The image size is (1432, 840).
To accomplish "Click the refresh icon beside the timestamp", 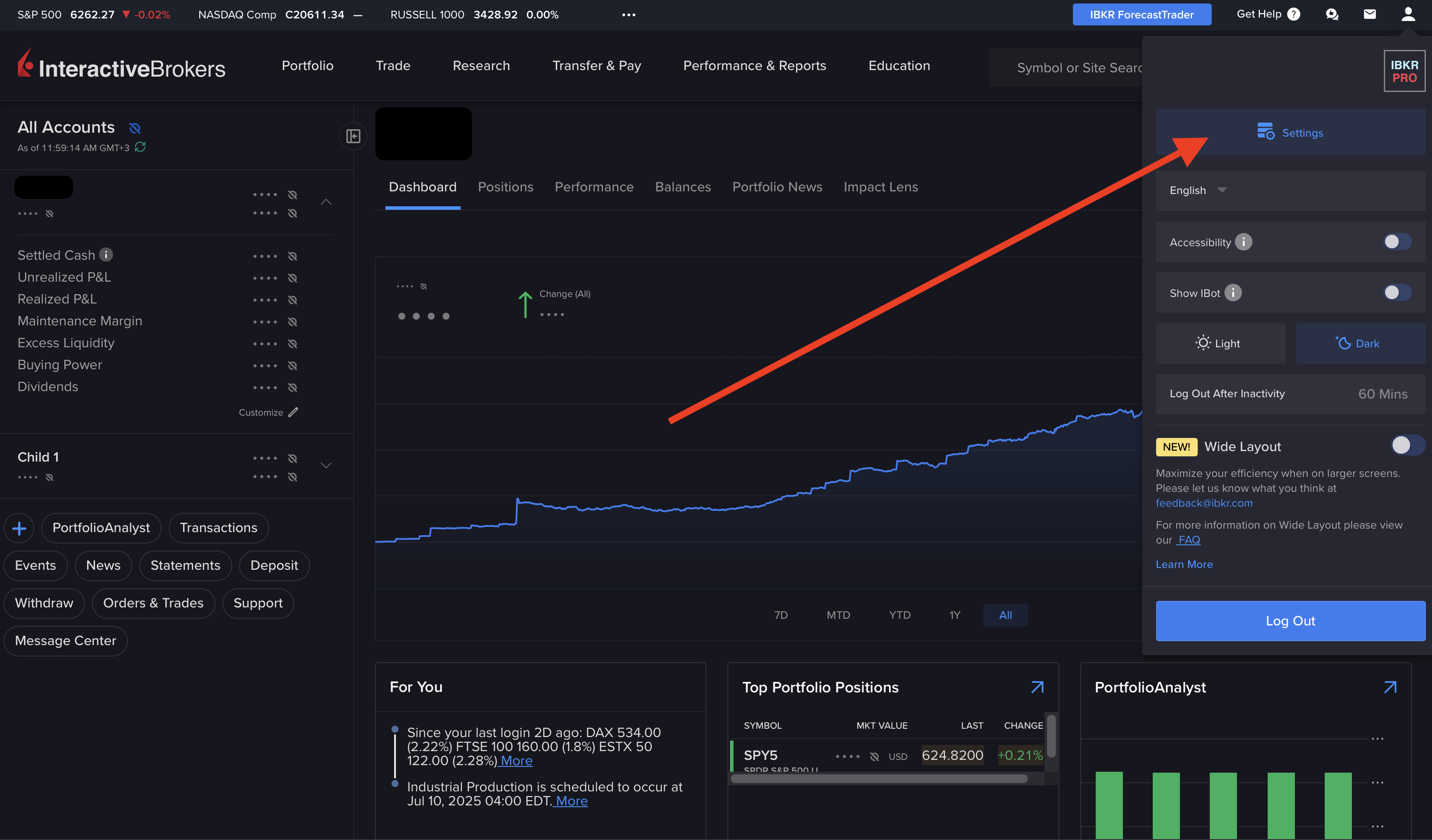I will click(141, 147).
